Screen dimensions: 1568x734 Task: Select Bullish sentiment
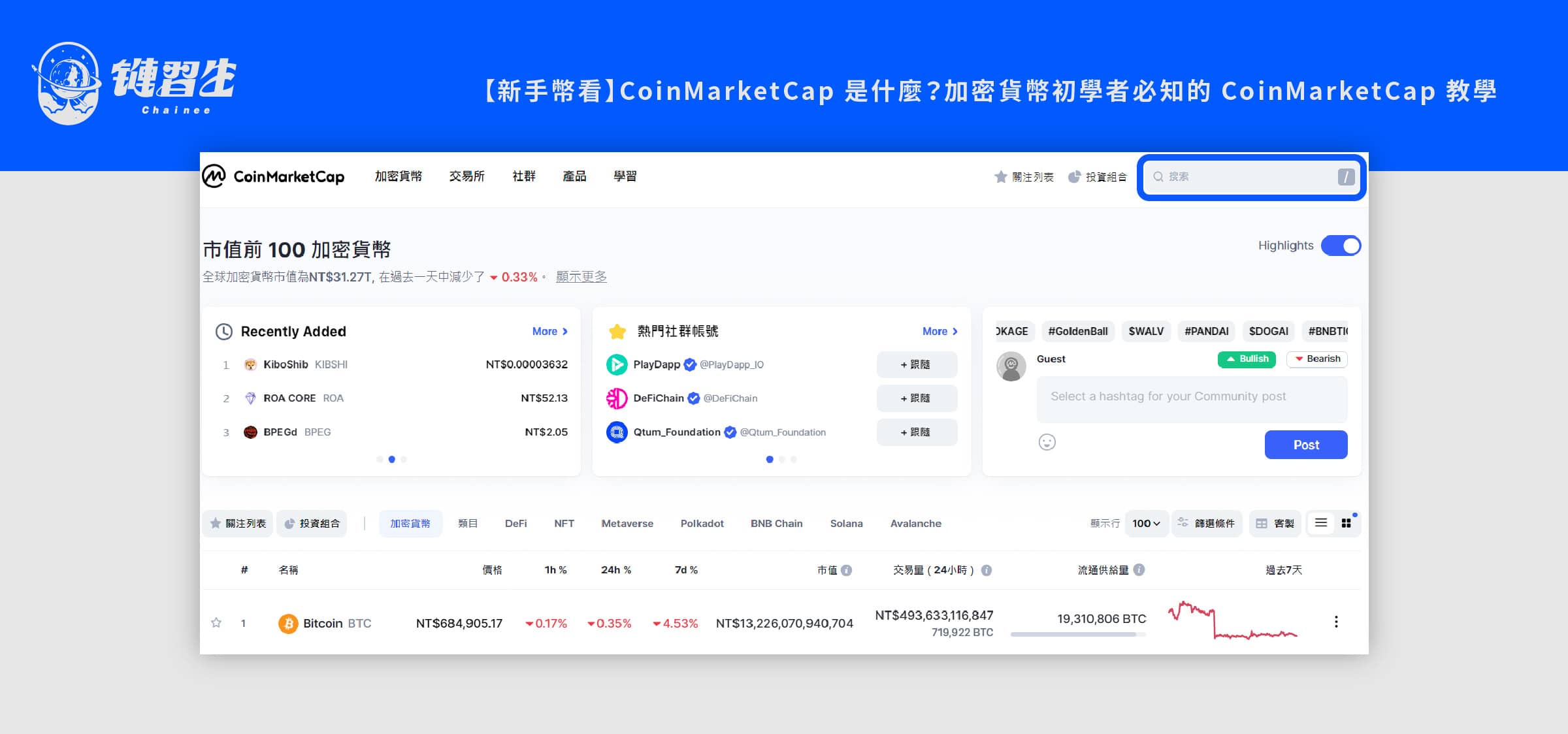click(1247, 359)
